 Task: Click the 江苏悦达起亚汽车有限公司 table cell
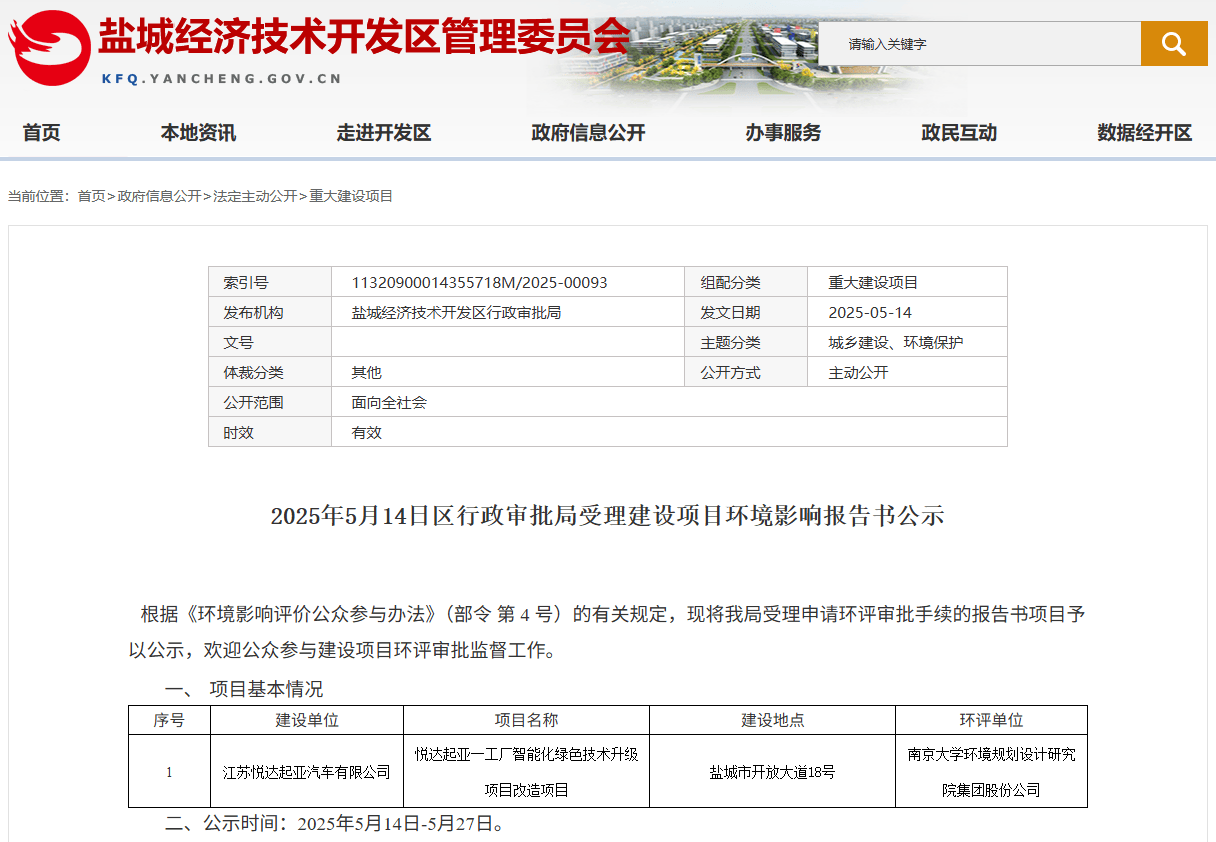pyautogui.click(x=307, y=772)
